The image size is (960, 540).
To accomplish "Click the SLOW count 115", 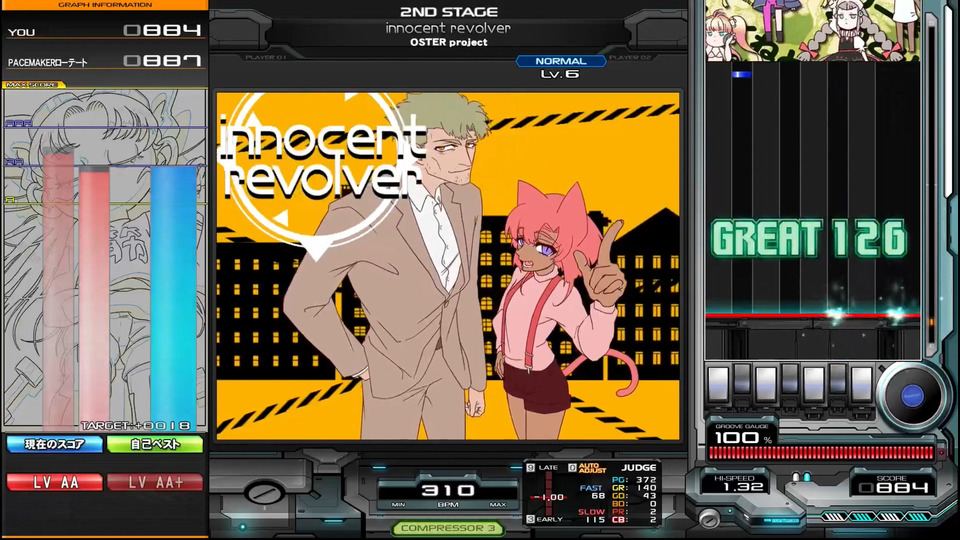I will pyautogui.click(x=595, y=520).
